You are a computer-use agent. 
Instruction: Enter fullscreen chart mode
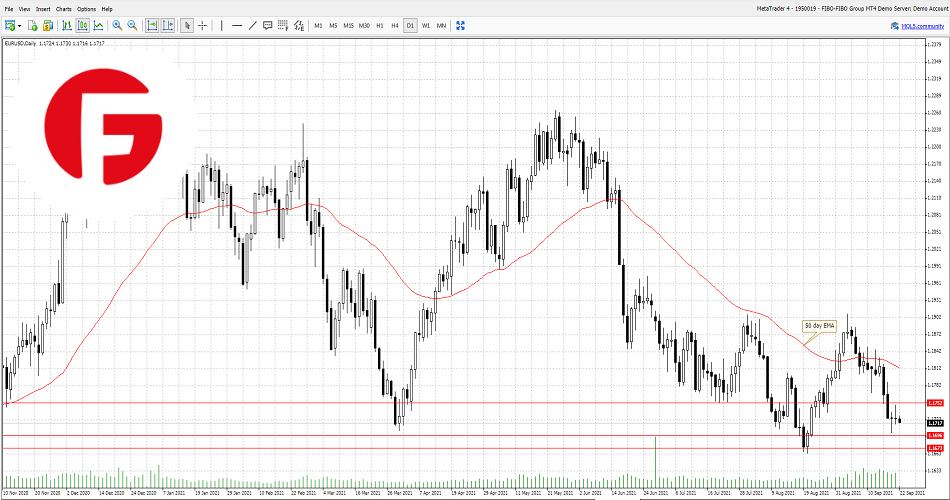(461, 25)
